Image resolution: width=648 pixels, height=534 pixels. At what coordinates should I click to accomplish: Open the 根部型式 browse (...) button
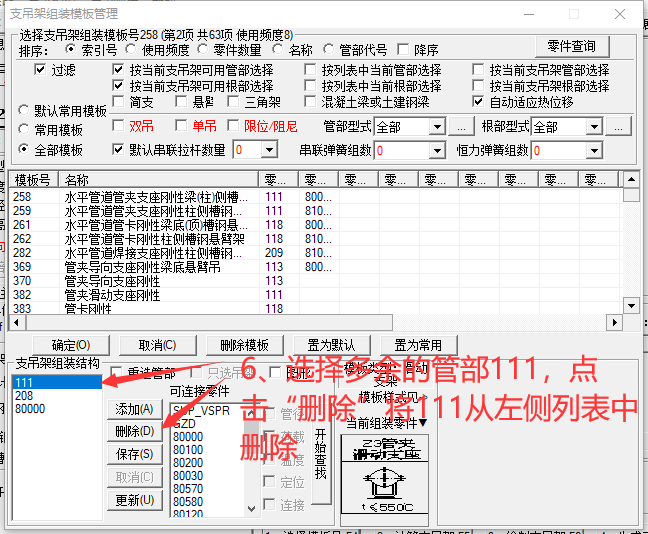click(619, 127)
